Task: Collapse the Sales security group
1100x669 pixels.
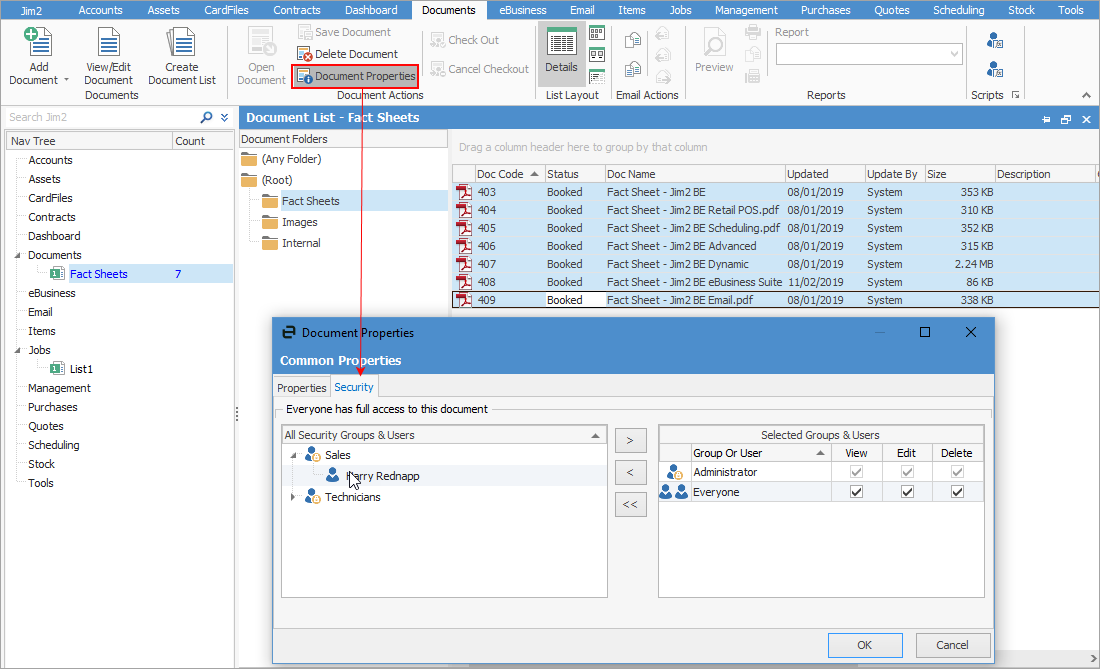Action: coord(293,455)
